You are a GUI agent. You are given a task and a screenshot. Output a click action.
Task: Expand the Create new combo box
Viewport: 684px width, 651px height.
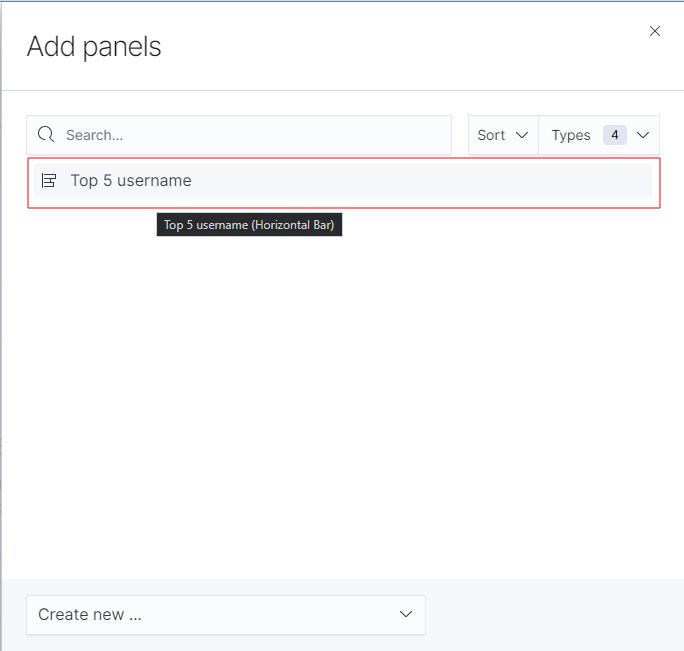pyautogui.click(x=225, y=615)
